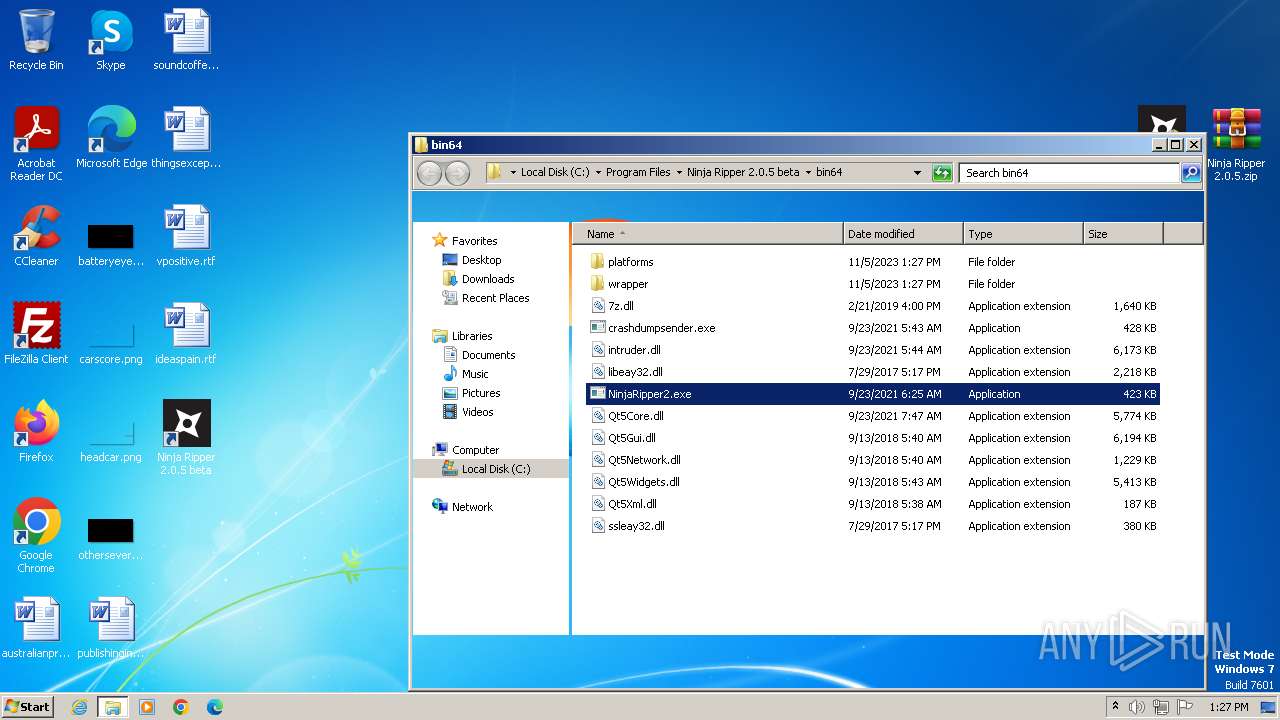Click Windows Explorer taskbar button
Image resolution: width=1280 pixels, height=720 pixels.
click(113, 707)
